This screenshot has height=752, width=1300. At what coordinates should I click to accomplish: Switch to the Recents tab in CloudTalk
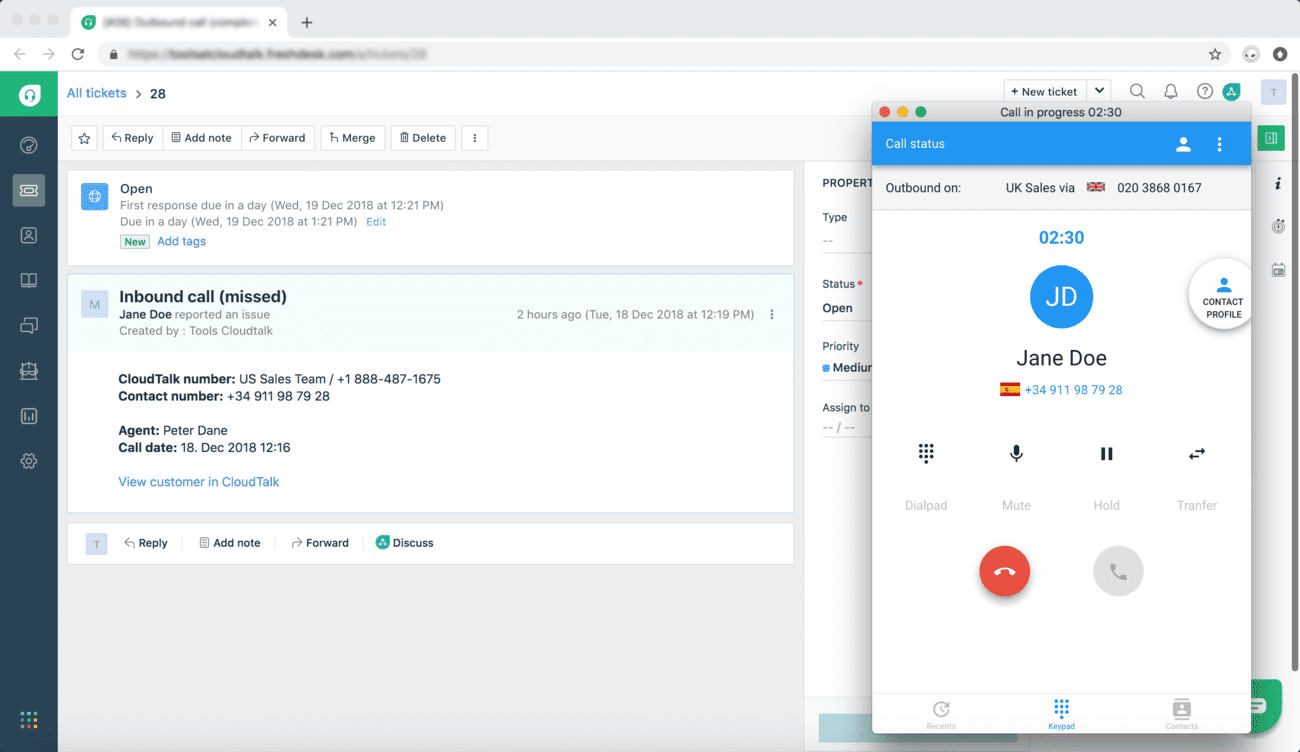point(941,712)
